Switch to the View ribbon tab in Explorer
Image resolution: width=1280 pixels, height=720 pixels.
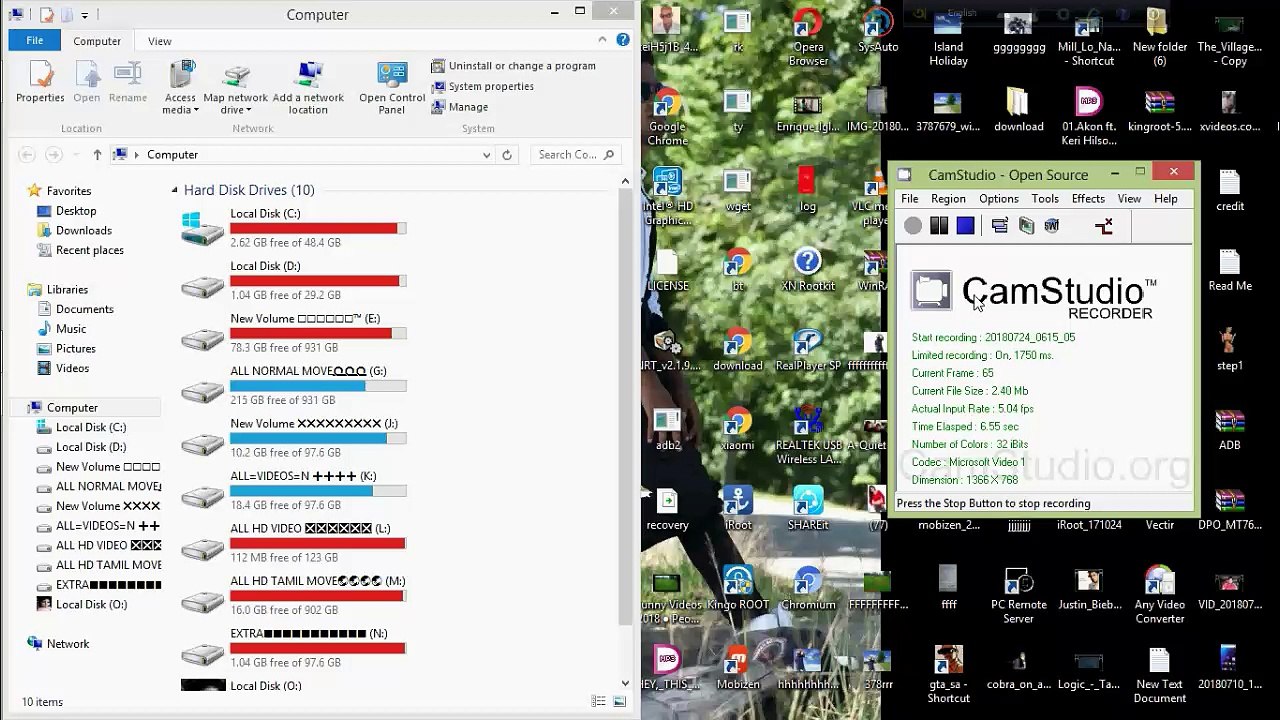(x=159, y=41)
